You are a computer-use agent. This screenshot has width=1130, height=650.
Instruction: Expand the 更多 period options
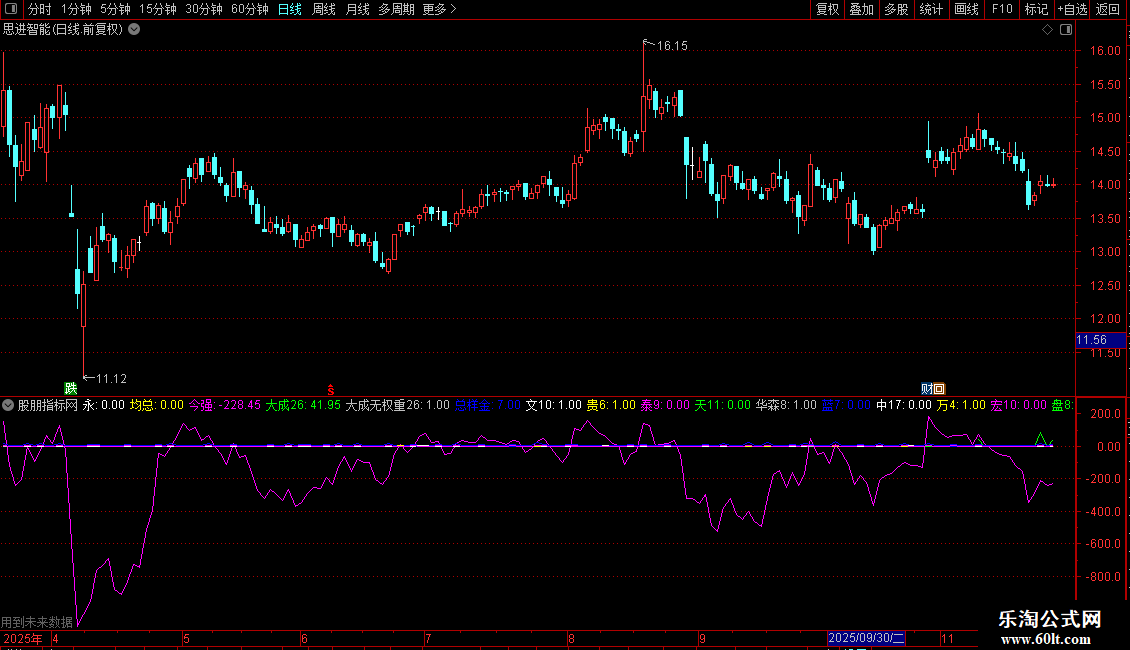coord(439,9)
